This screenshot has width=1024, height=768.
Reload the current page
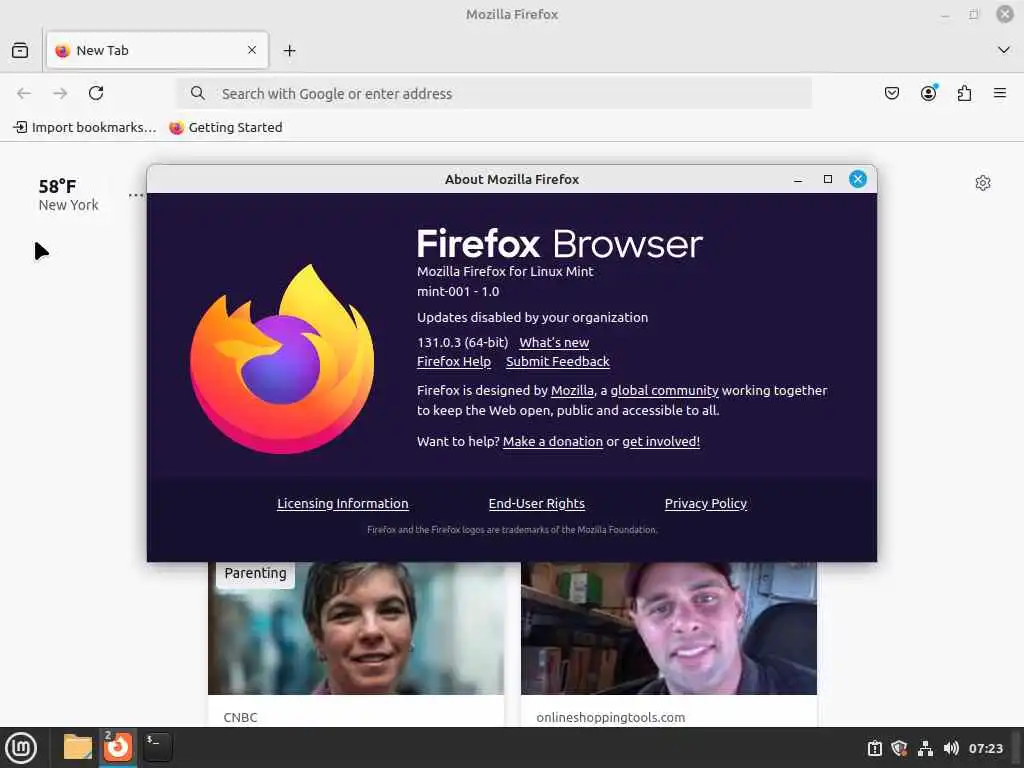coord(96,93)
